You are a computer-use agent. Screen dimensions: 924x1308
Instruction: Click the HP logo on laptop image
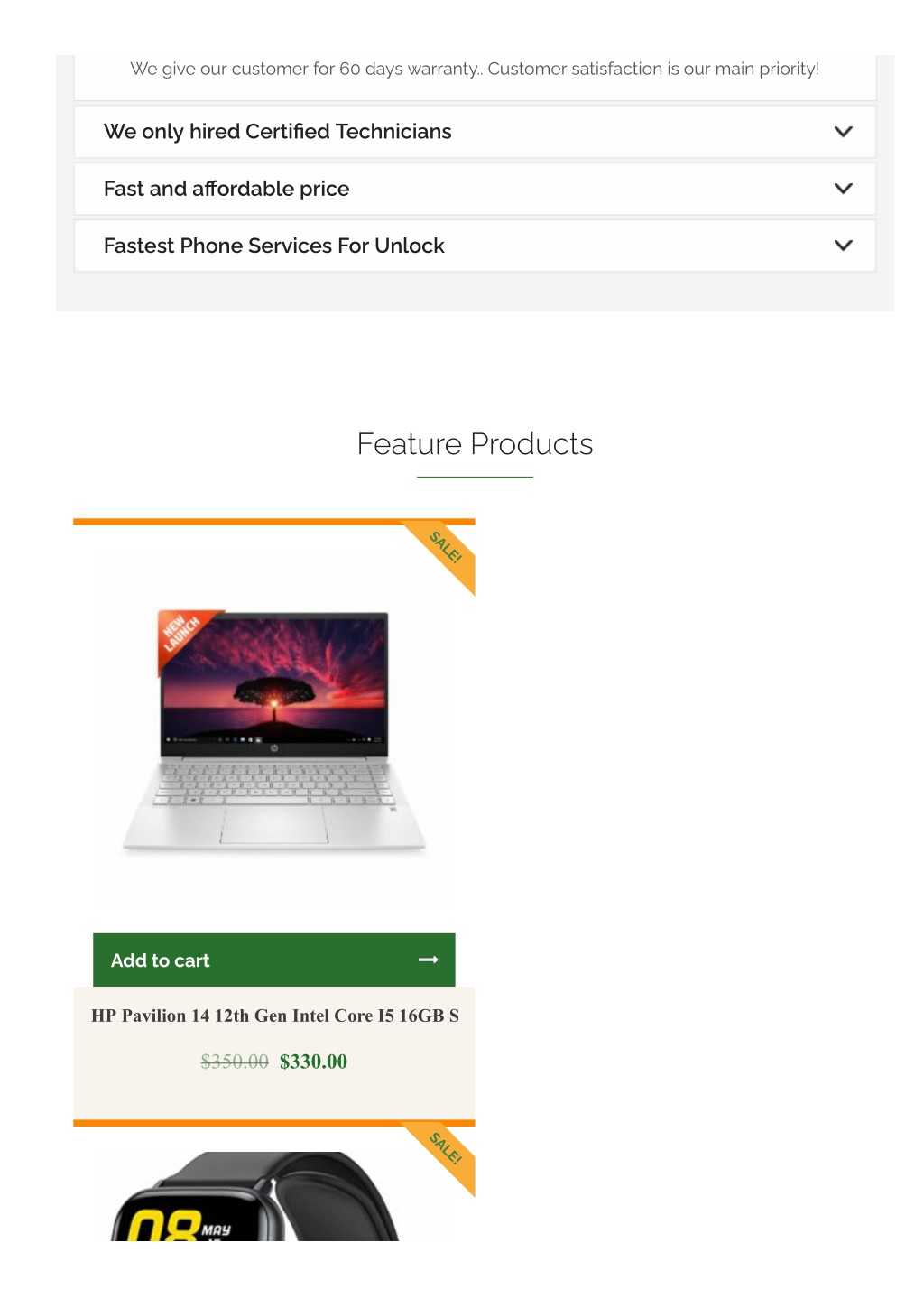pos(273,747)
